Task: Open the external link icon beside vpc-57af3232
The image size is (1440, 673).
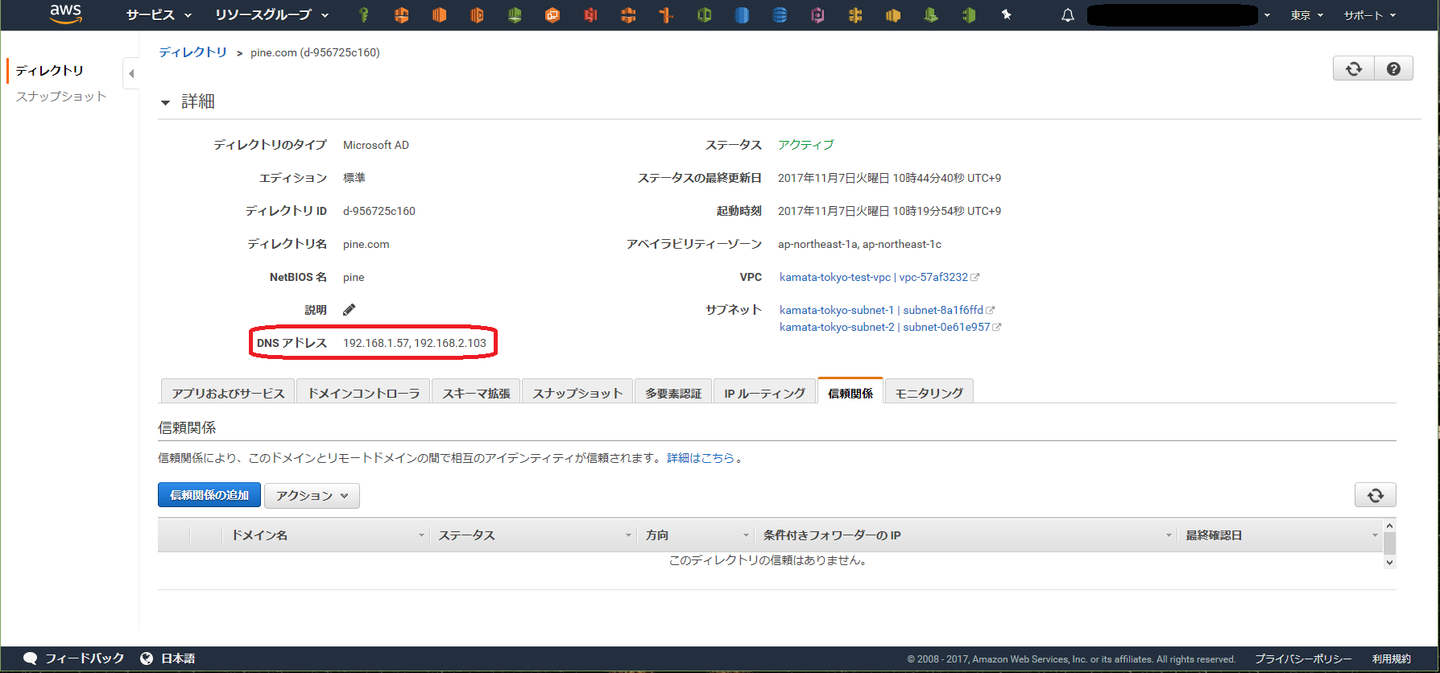Action: [x=975, y=277]
